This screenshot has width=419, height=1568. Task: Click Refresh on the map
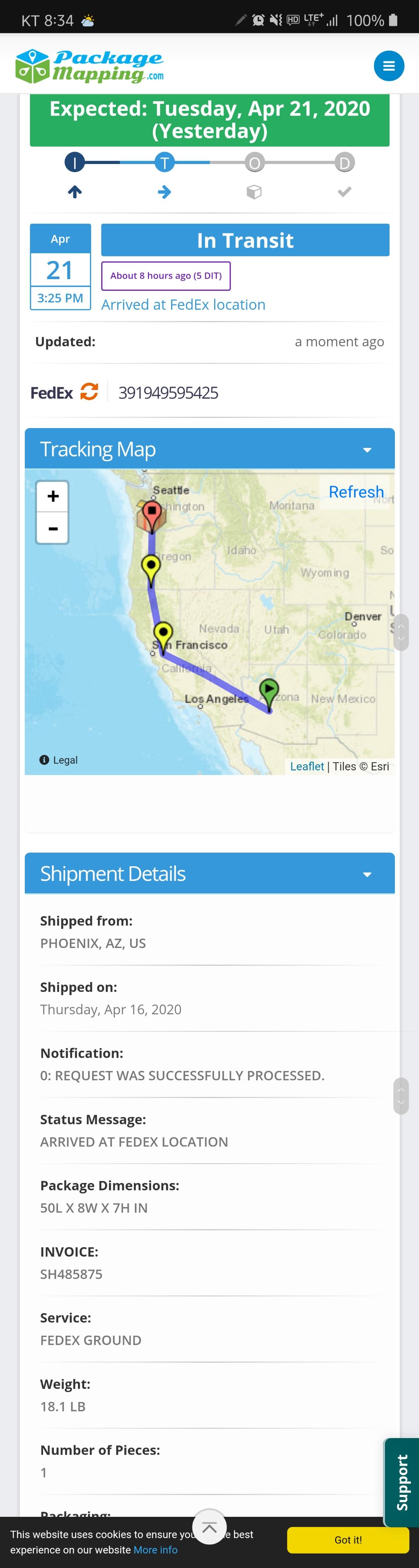[x=356, y=491]
